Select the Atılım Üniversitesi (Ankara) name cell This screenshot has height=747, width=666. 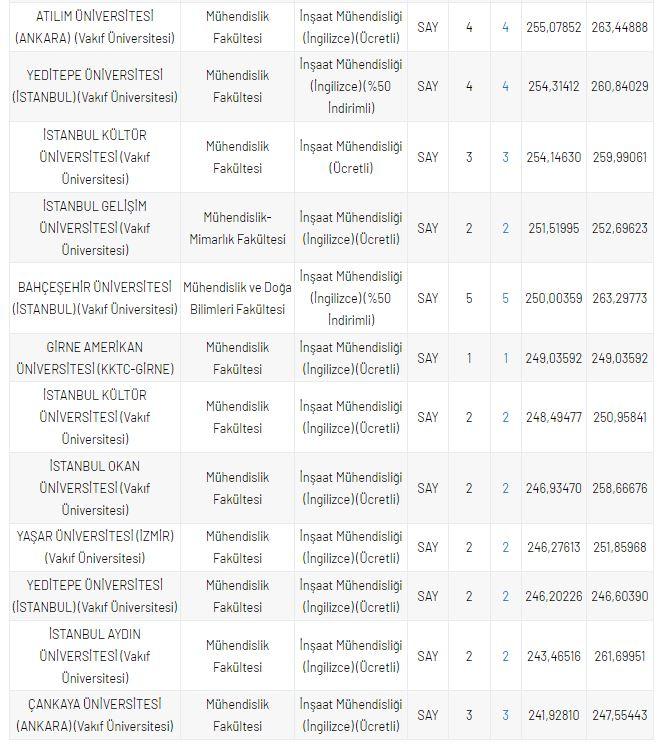[94, 27]
